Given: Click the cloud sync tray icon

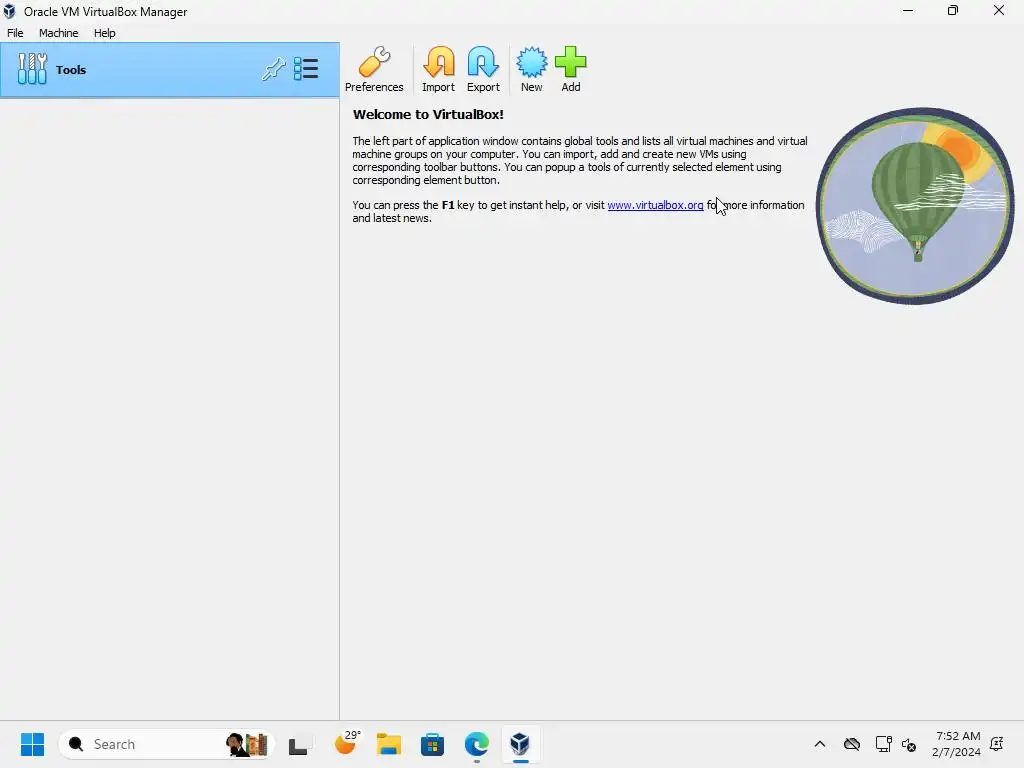Looking at the screenshot, I should [852, 744].
